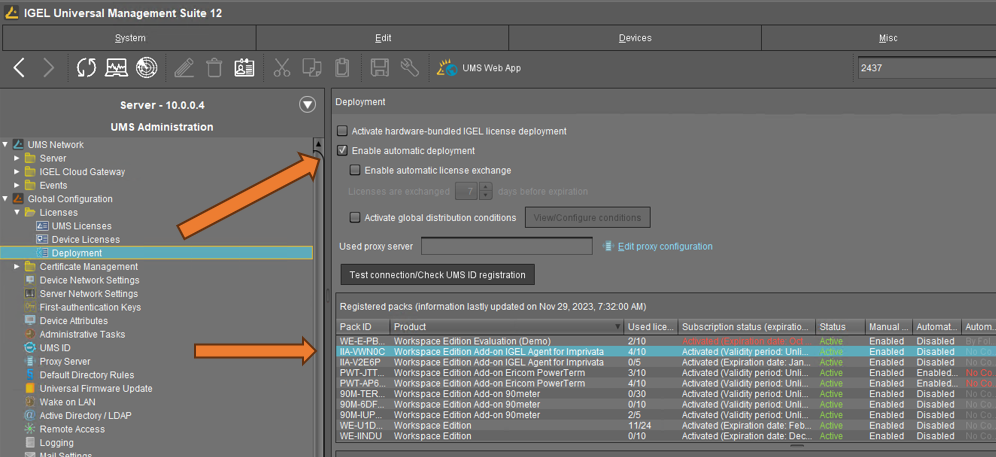Screen dimensions: 996x457
Task: Click the Used proxy server field
Action: [x=507, y=246]
